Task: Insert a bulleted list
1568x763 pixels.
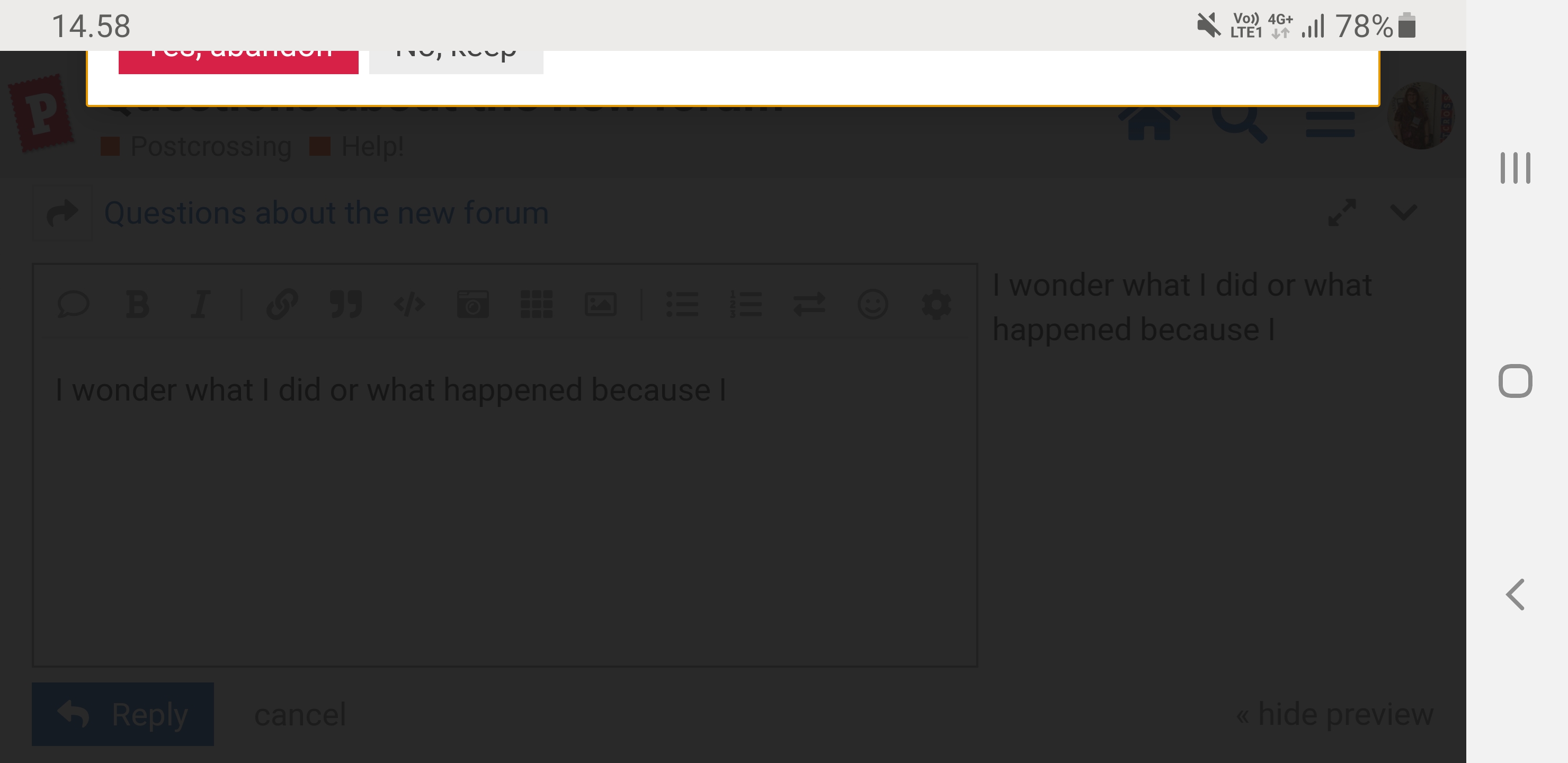Action: pos(682,304)
